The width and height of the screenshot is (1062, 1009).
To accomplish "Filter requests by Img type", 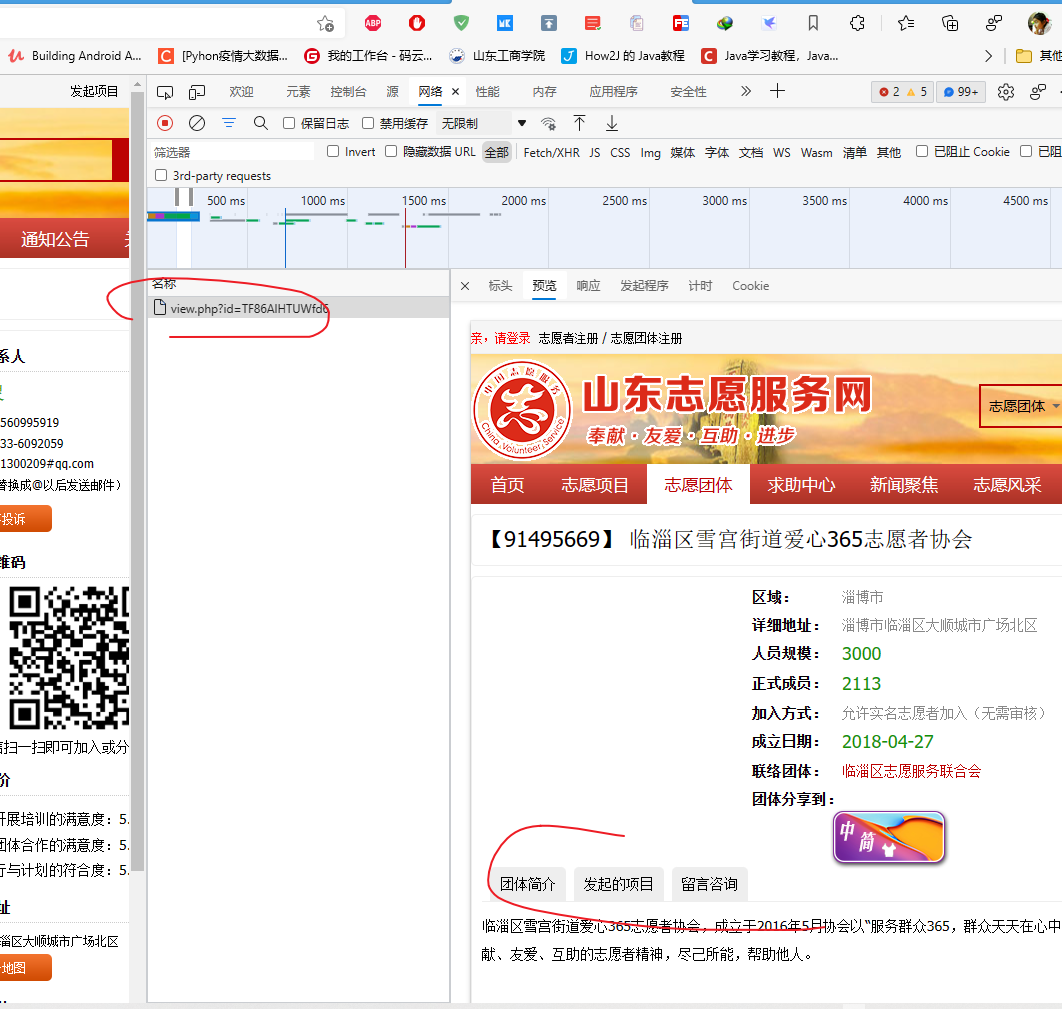I will (x=650, y=152).
